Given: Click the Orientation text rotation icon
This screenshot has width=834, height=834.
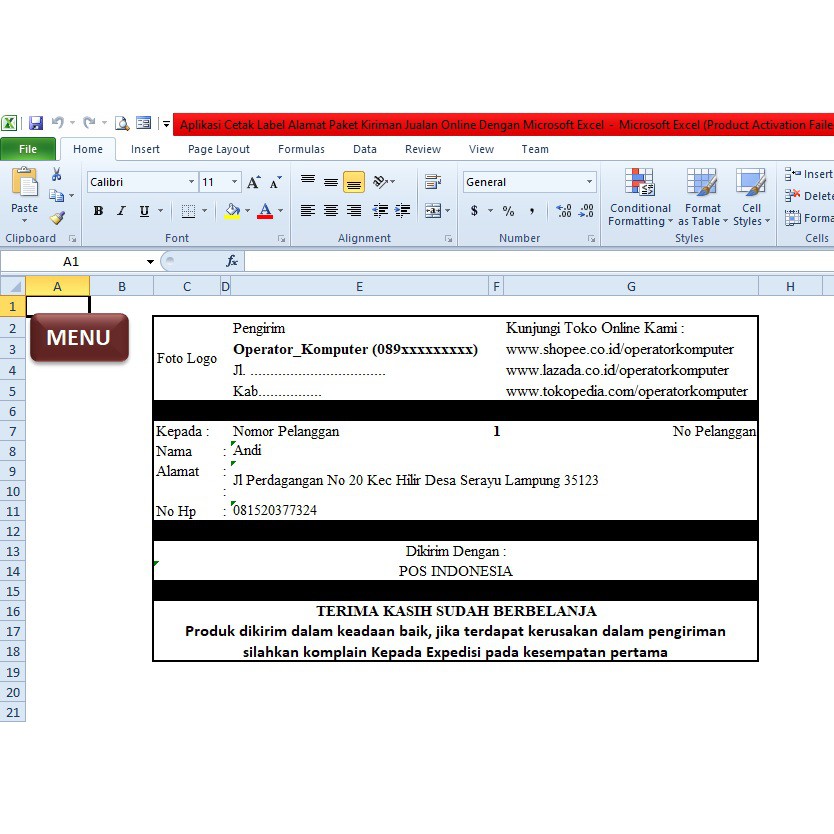Looking at the screenshot, I should click(x=381, y=182).
